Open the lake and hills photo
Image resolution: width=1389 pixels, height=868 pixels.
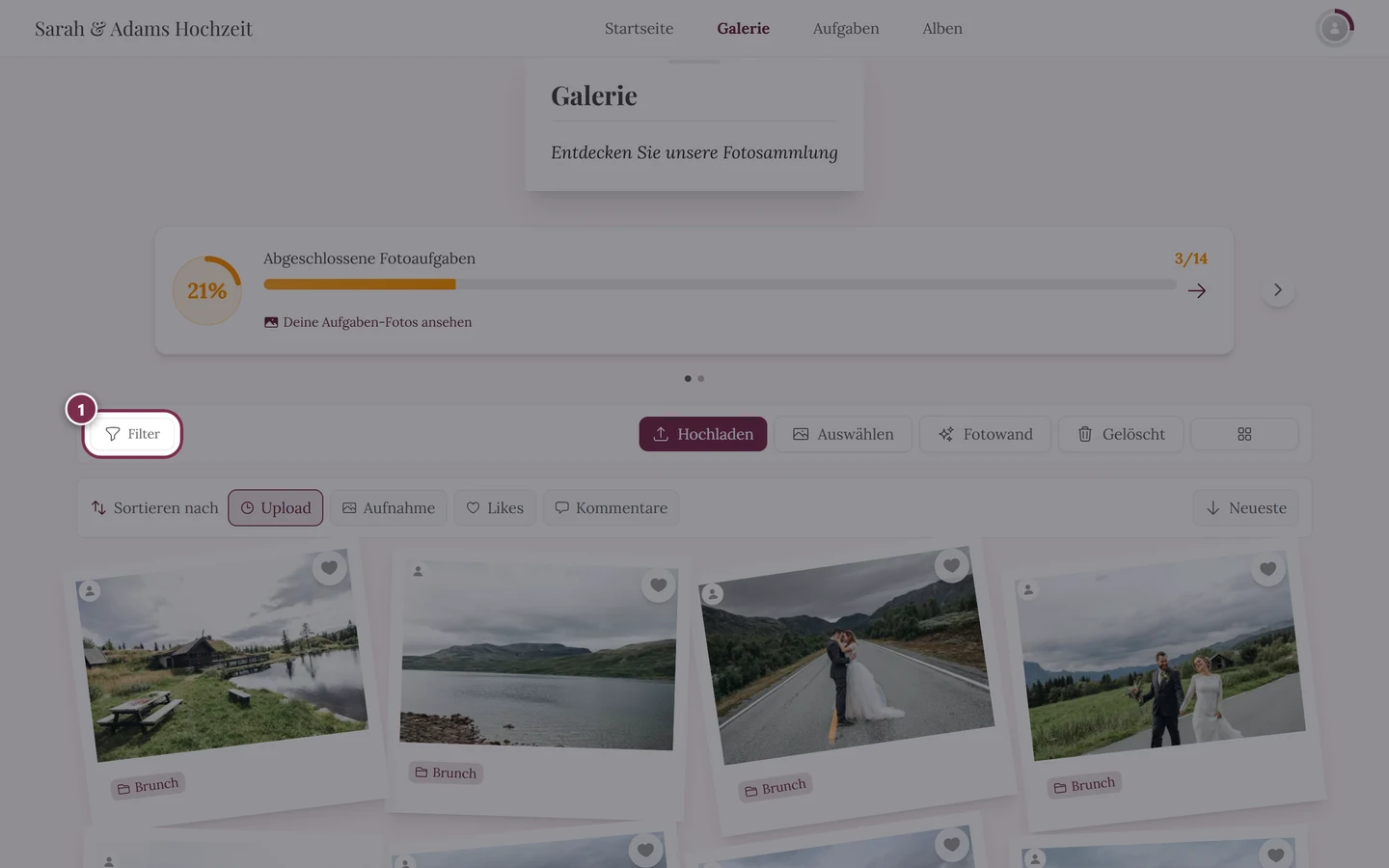pyautogui.click(x=538, y=657)
